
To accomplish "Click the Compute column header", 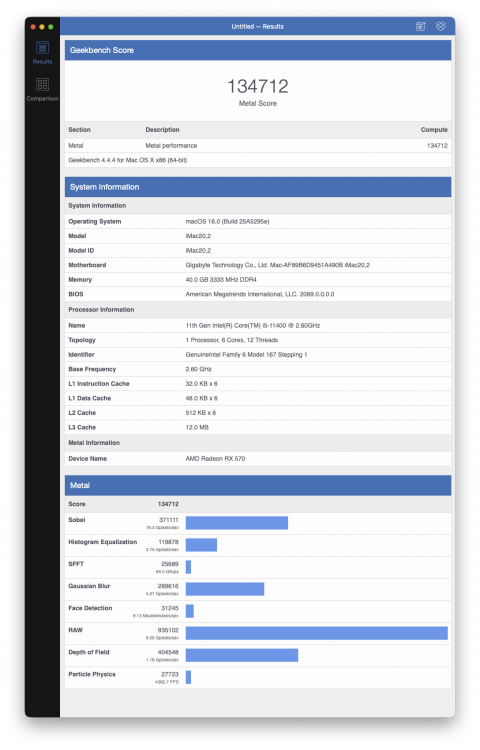I will (x=434, y=130).
